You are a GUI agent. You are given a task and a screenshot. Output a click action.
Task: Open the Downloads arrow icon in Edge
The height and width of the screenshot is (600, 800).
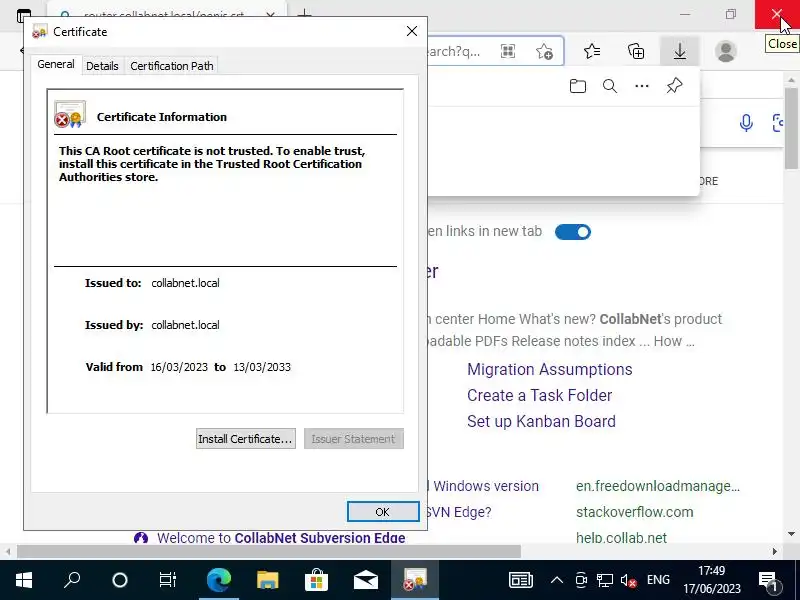click(680, 51)
